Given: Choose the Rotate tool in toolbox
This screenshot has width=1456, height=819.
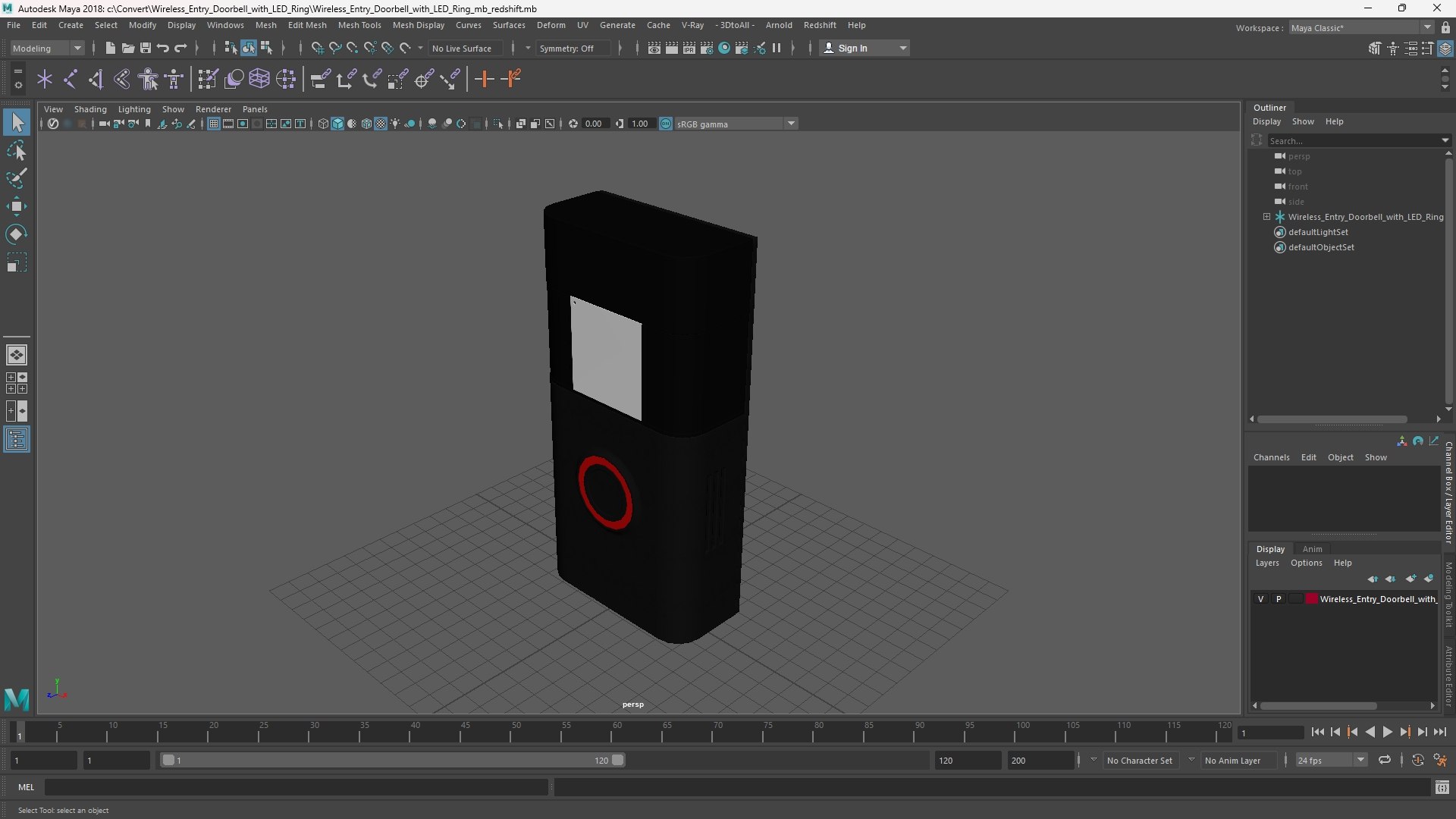Looking at the screenshot, I should coord(17,234).
